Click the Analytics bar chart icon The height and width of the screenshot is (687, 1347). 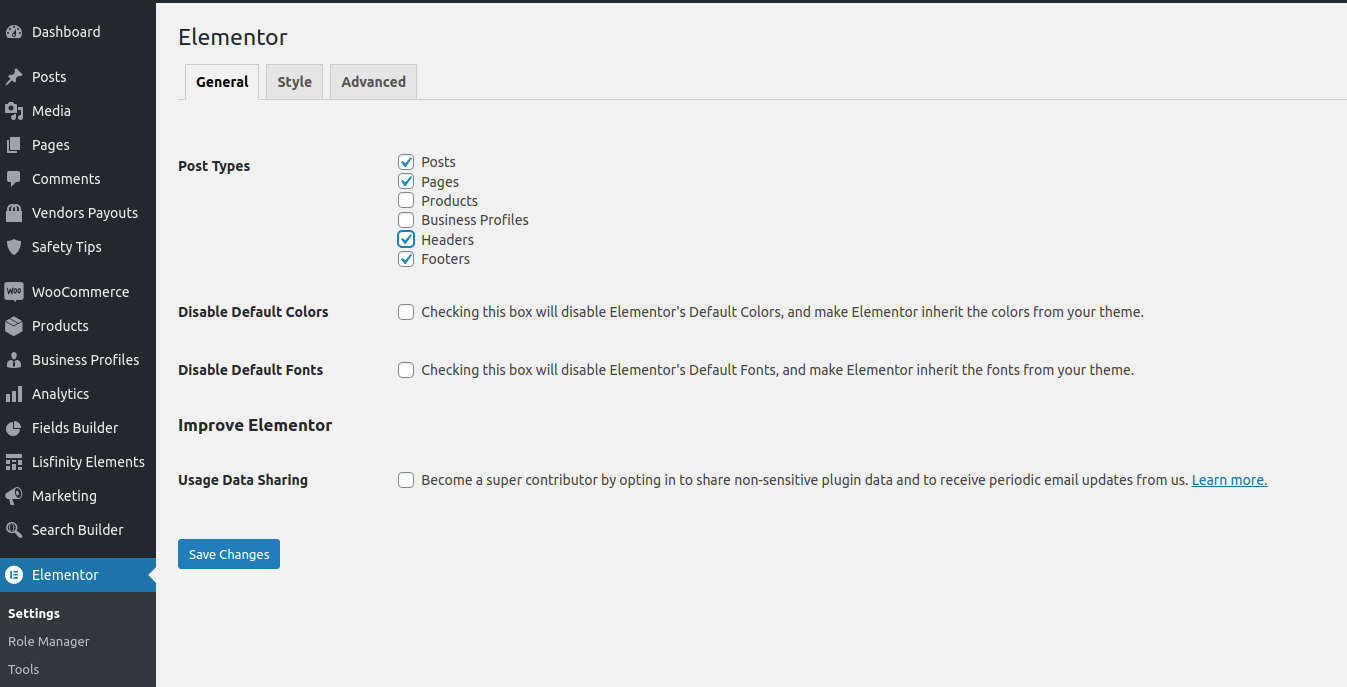(x=14, y=394)
